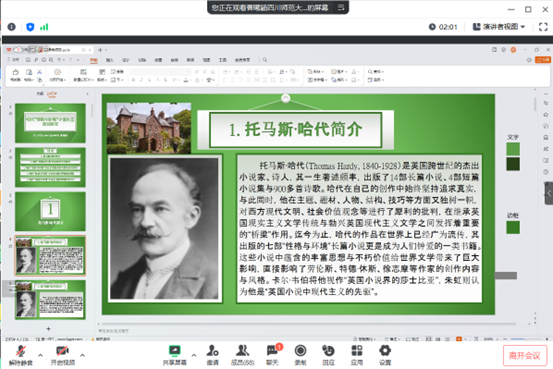
Task: Enter fullscreen mode via corner brackets icon
Action: [543, 27]
